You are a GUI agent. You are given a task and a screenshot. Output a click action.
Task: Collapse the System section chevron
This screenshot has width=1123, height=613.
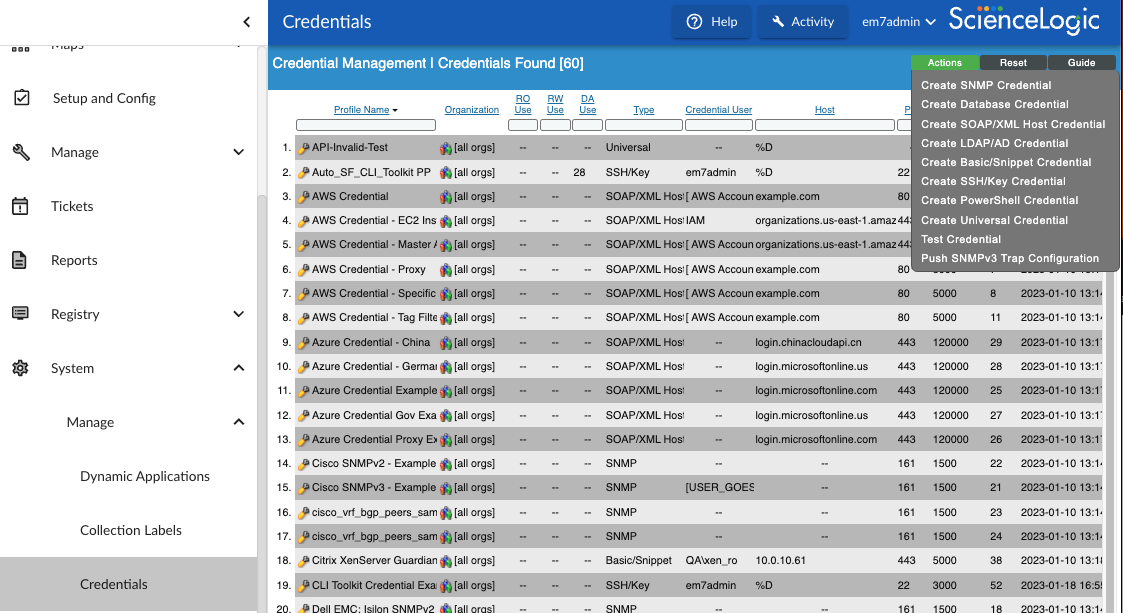coord(238,368)
